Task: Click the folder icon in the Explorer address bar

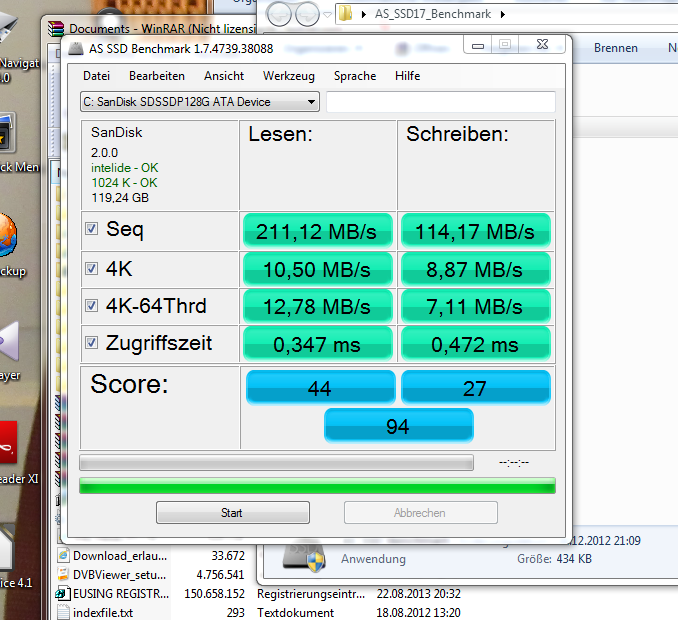Action: (x=345, y=13)
